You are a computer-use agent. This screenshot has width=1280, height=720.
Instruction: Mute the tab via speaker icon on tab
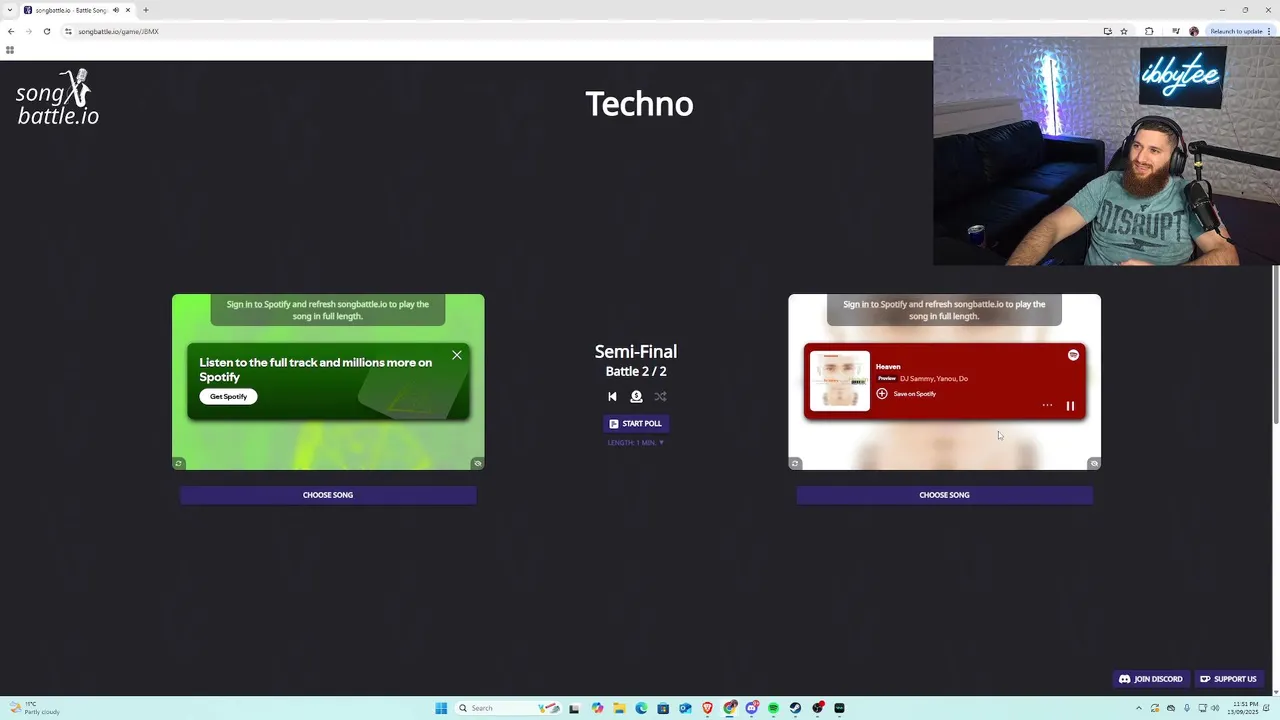click(x=116, y=10)
